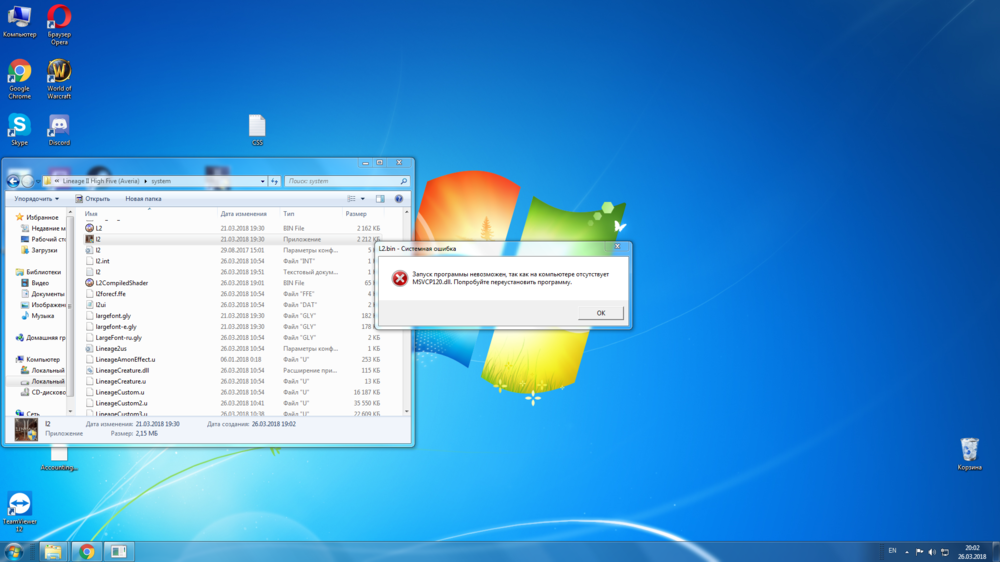The height and width of the screenshot is (562, 1000).
Task: Launch World of Warcraft from desktop
Action: pos(59,72)
